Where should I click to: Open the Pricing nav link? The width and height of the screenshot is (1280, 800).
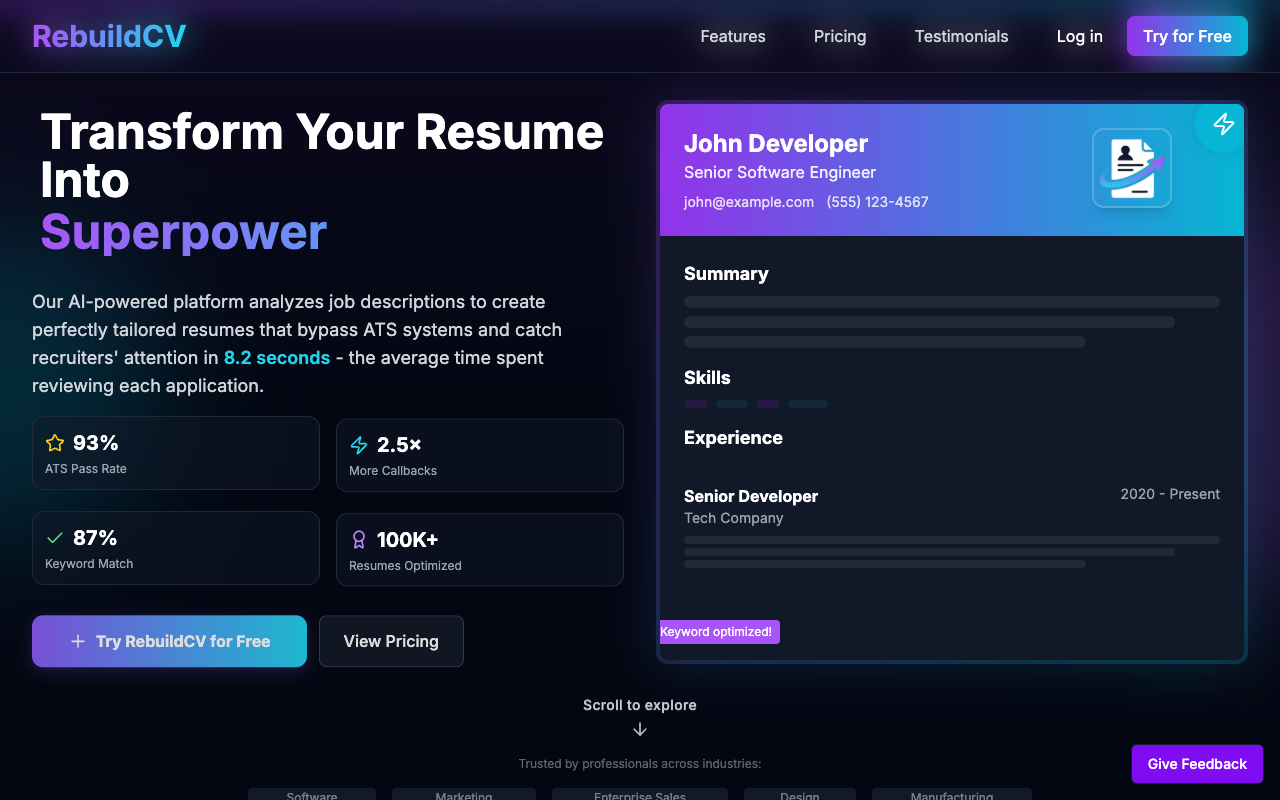pos(840,36)
